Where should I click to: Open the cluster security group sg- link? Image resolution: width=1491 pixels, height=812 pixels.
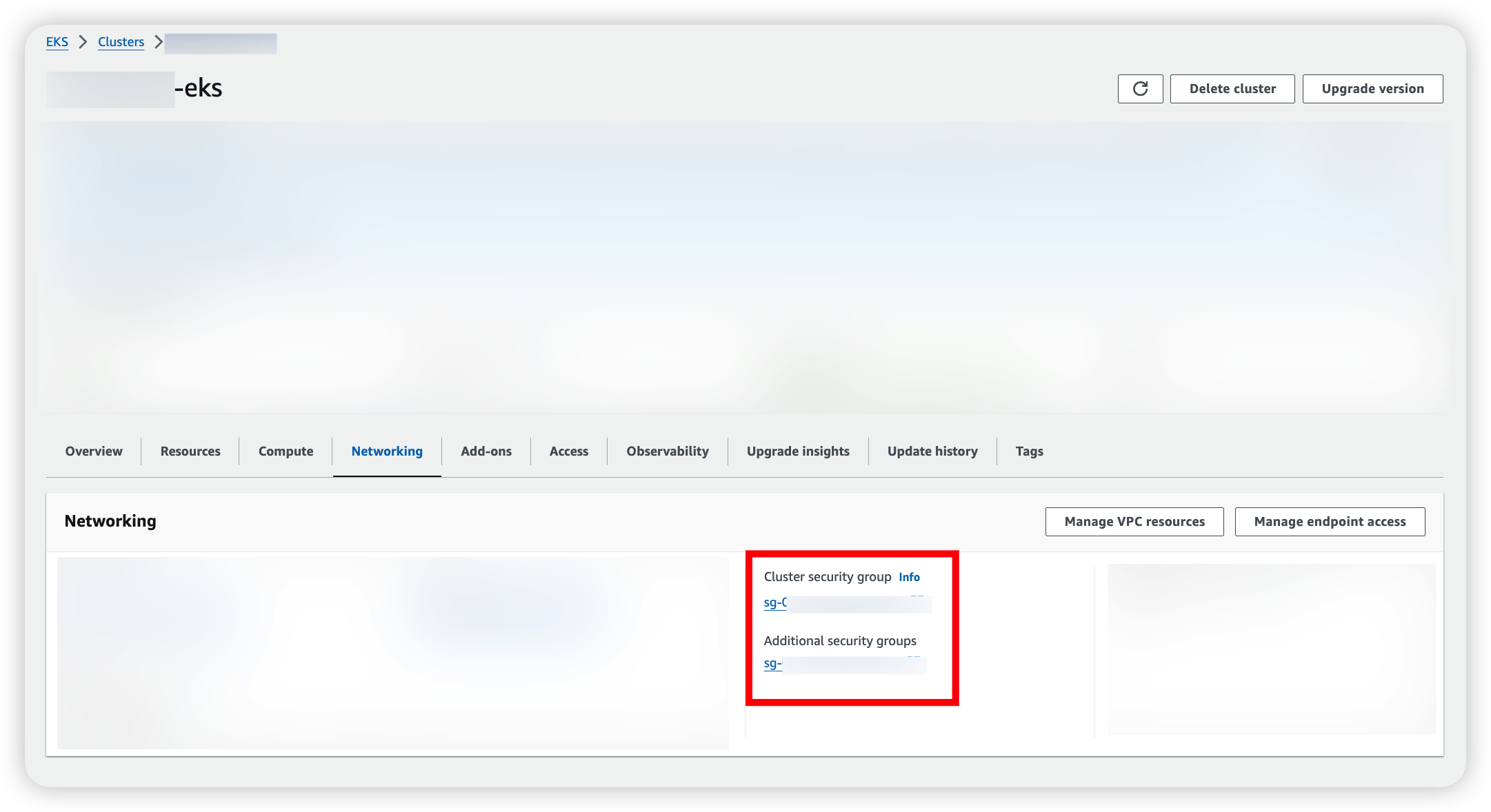pos(775,603)
